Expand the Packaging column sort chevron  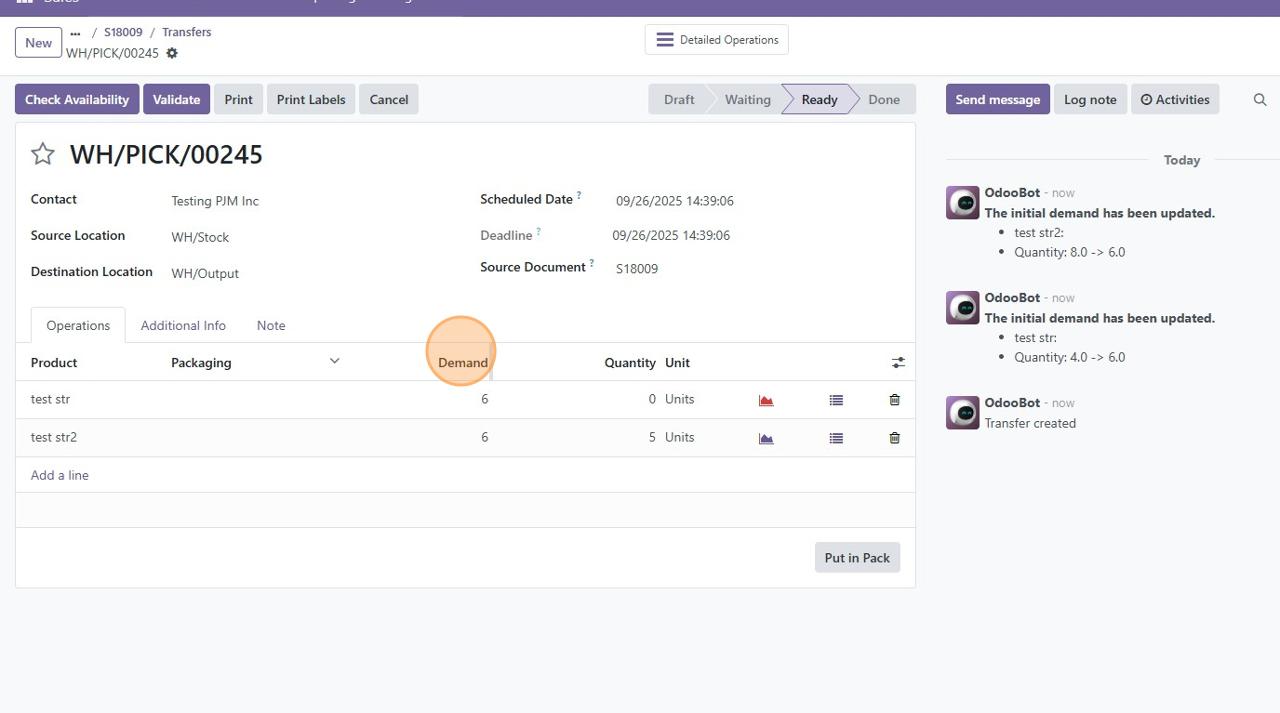[334, 361]
